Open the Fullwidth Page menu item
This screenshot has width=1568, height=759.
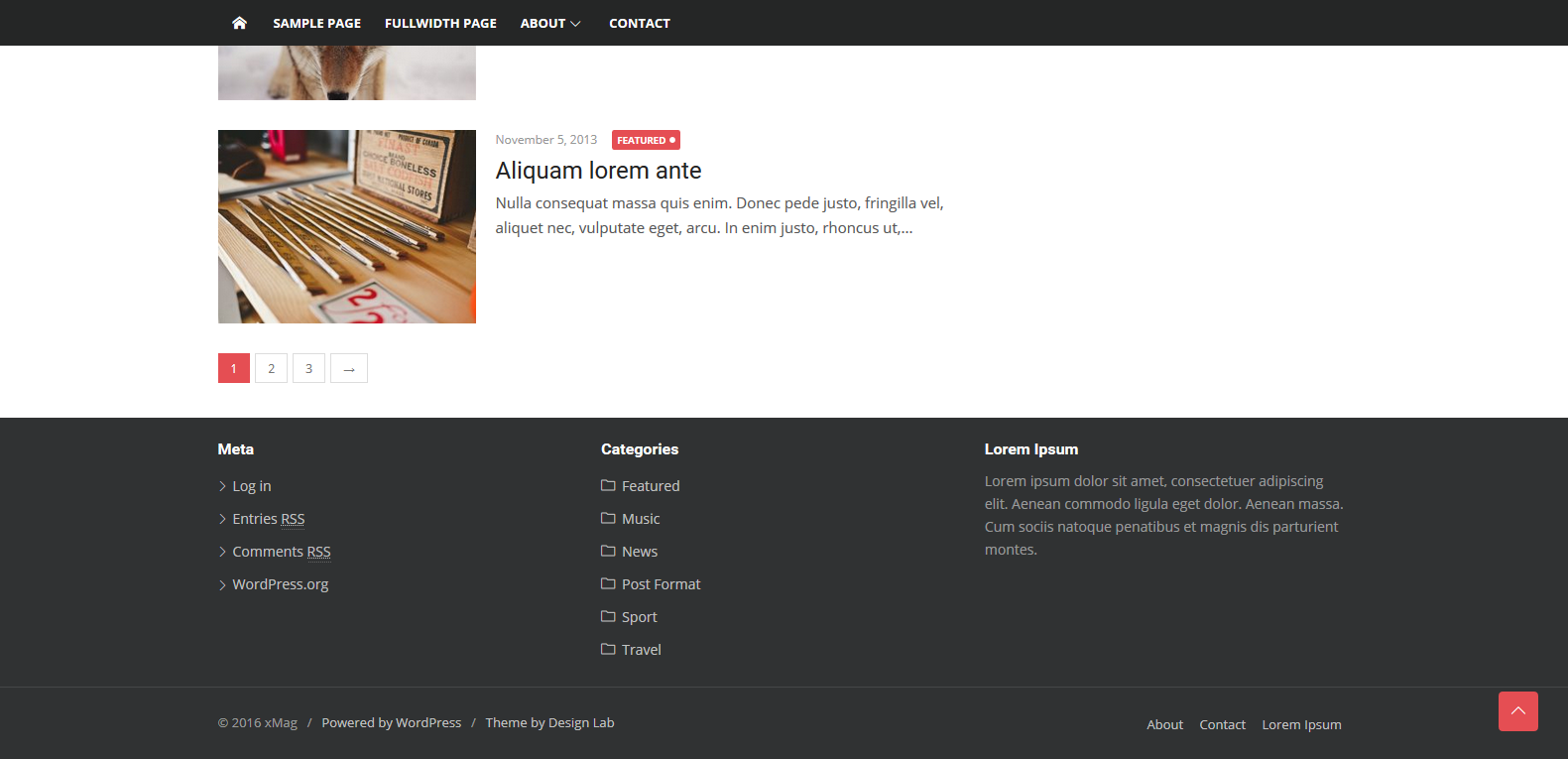coord(440,23)
